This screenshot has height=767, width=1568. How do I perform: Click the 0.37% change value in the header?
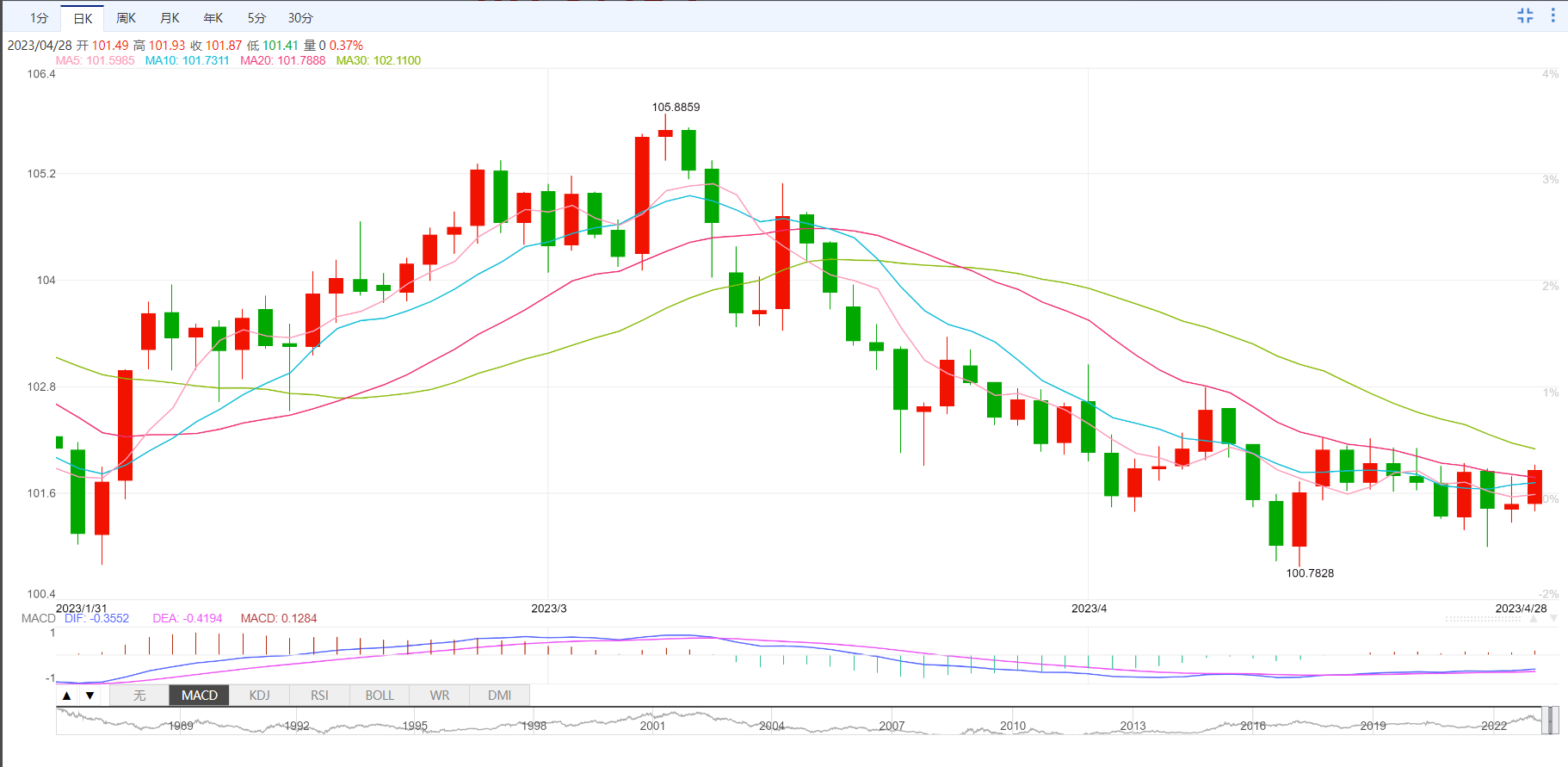(346, 45)
